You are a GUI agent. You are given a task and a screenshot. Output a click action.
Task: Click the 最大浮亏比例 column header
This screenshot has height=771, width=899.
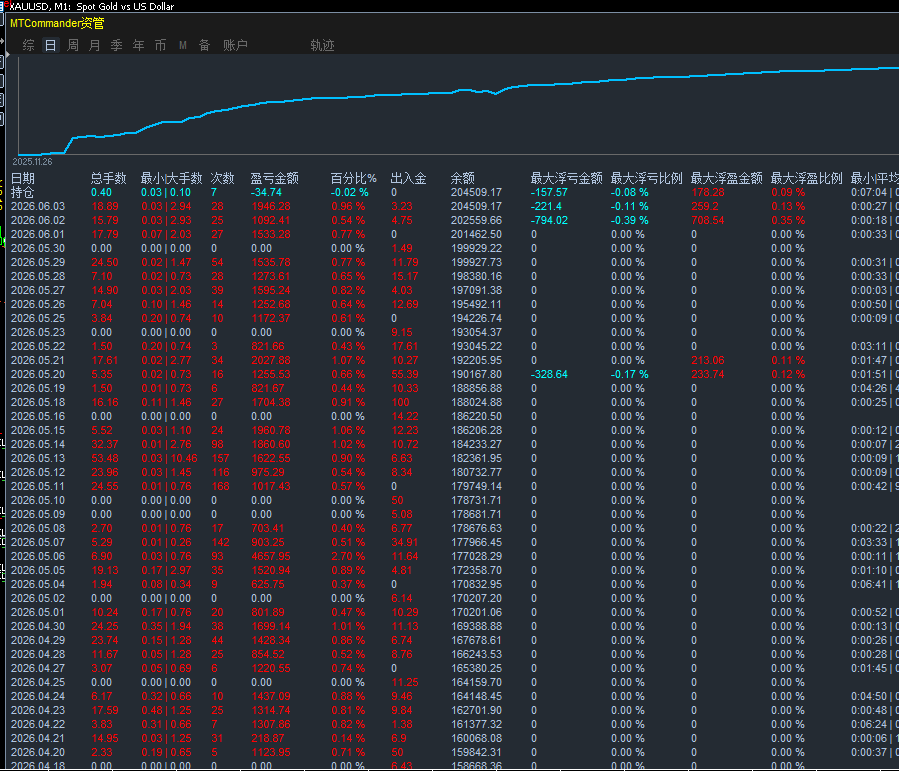(647, 178)
